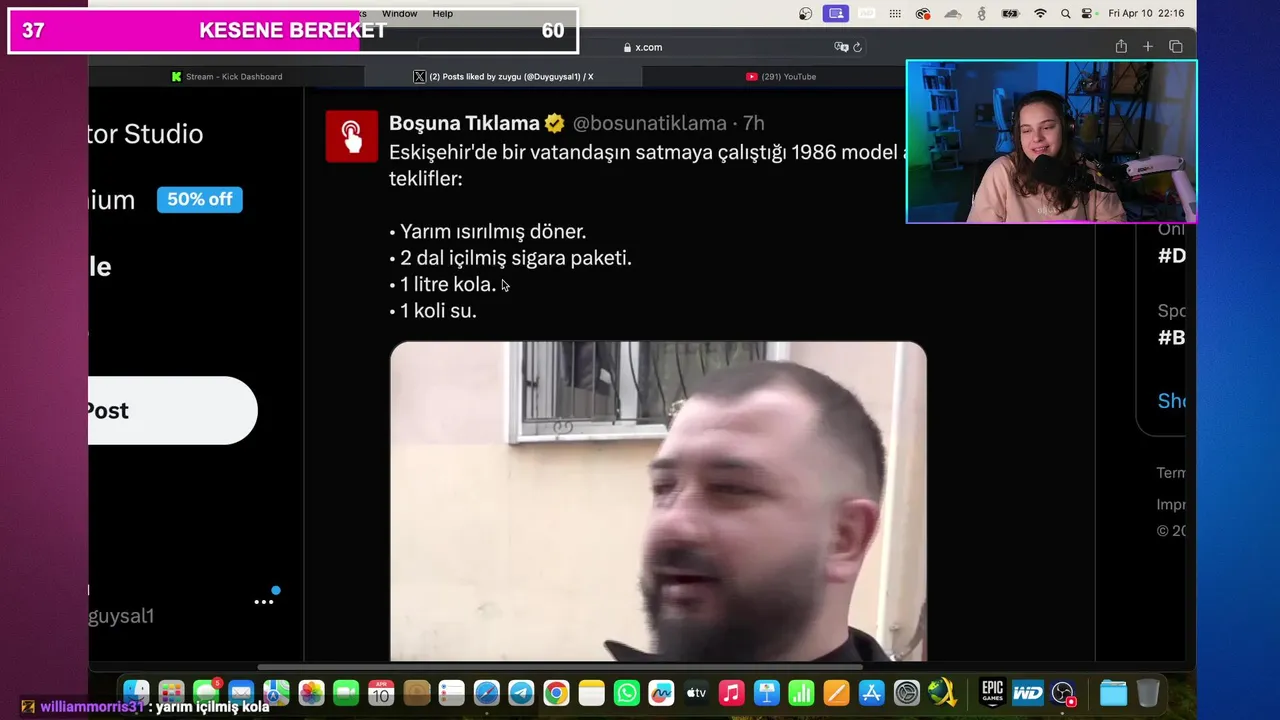This screenshot has height=720, width=1280.
Task: Click the x.com address bar
Action: 642,47
